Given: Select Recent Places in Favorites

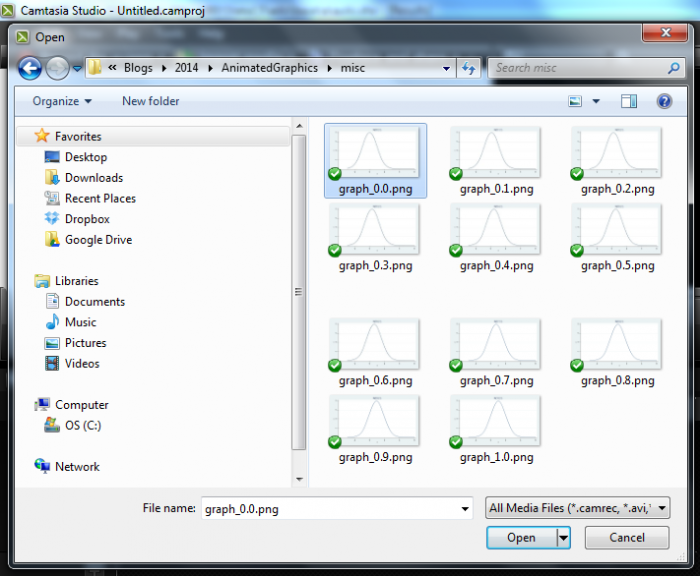Looking at the screenshot, I should (100, 198).
